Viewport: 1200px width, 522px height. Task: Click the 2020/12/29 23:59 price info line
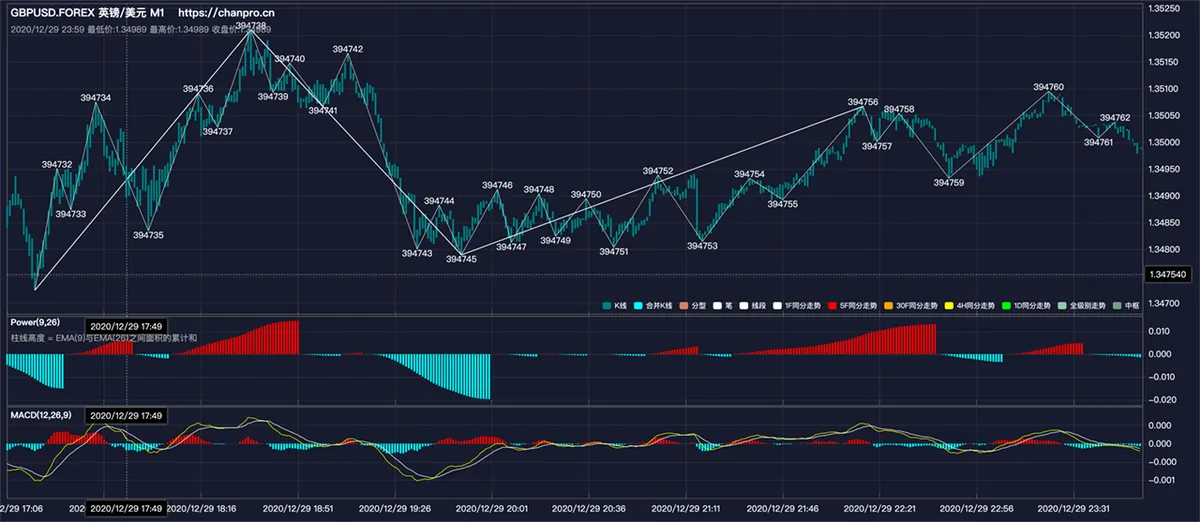140,29
